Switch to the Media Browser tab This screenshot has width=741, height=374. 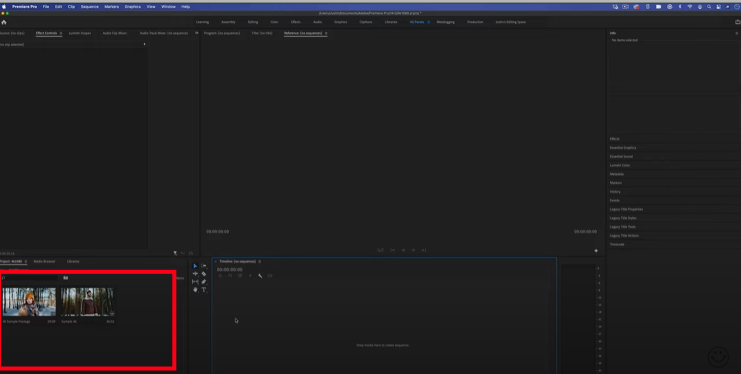click(x=44, y=261)
